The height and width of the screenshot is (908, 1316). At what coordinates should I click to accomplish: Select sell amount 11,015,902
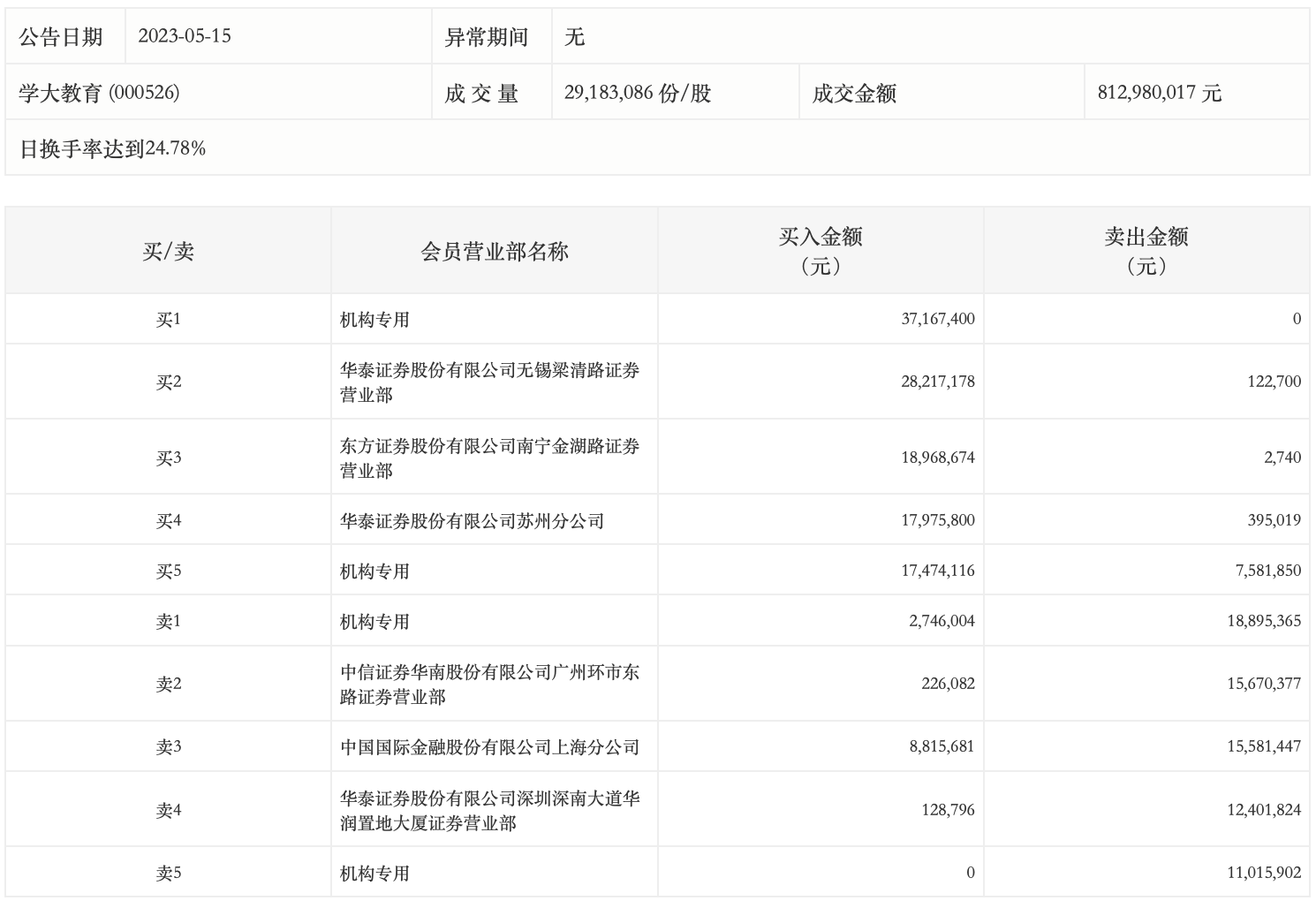click(1264, 873)
